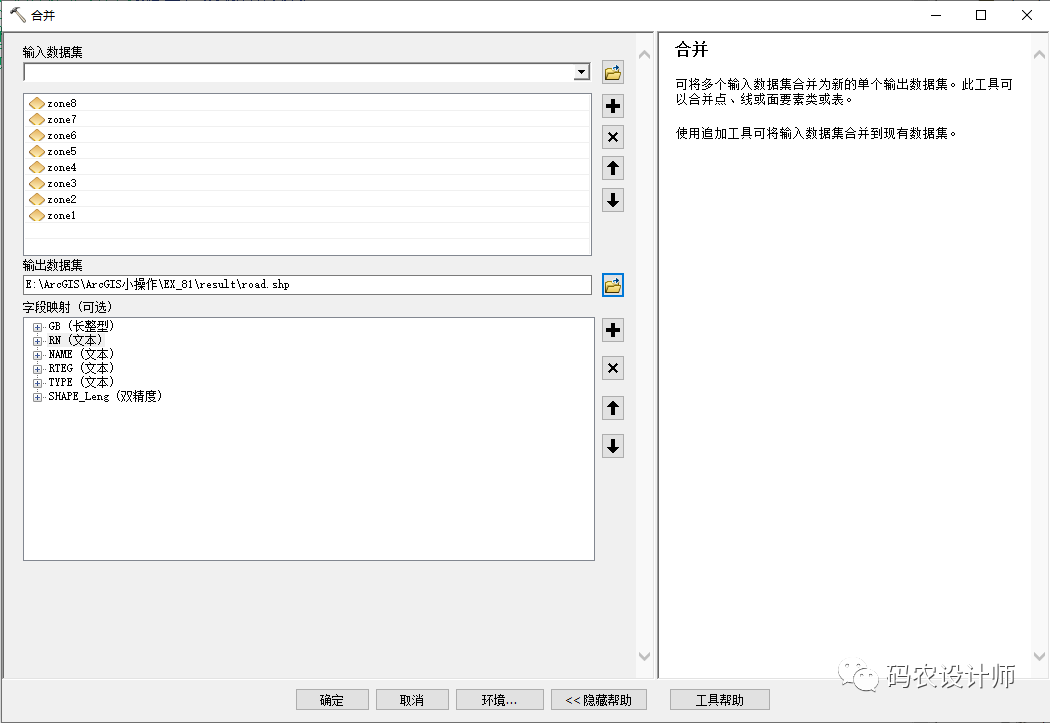This screenshot has width=1050, height=723.
Task: Expand the SHAPE_Leng (双精度) field node
Action: click(38, 397)
